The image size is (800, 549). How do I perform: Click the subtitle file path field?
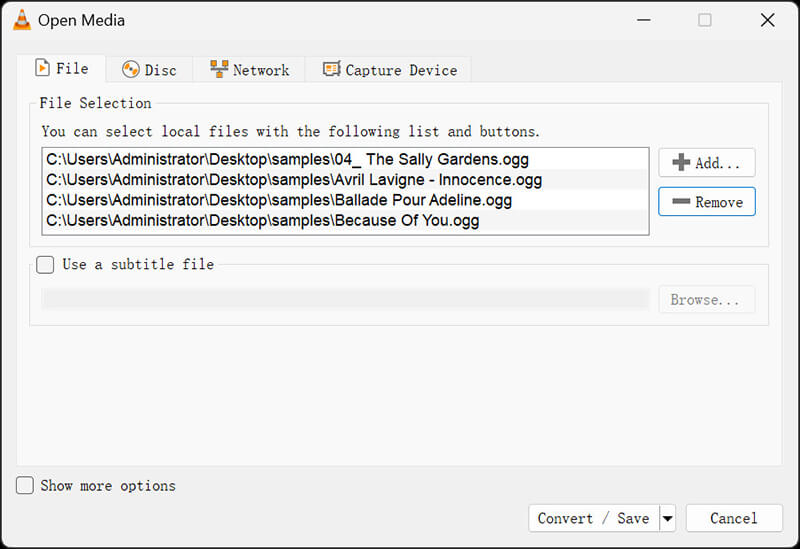tap(345, 299)
